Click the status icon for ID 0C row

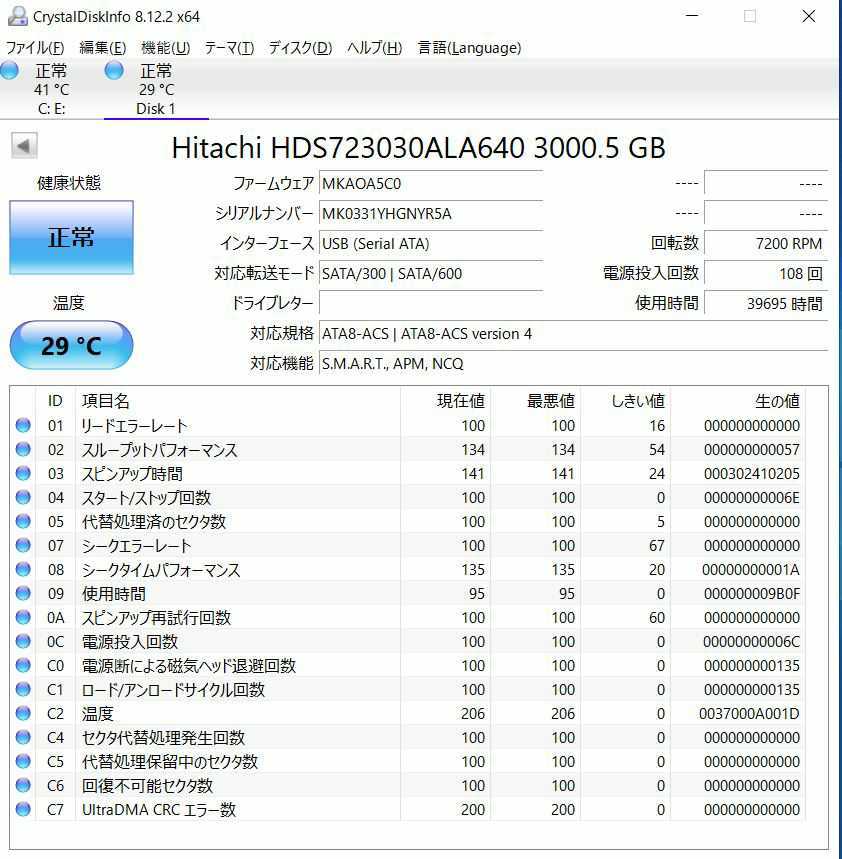click(23, 641)
